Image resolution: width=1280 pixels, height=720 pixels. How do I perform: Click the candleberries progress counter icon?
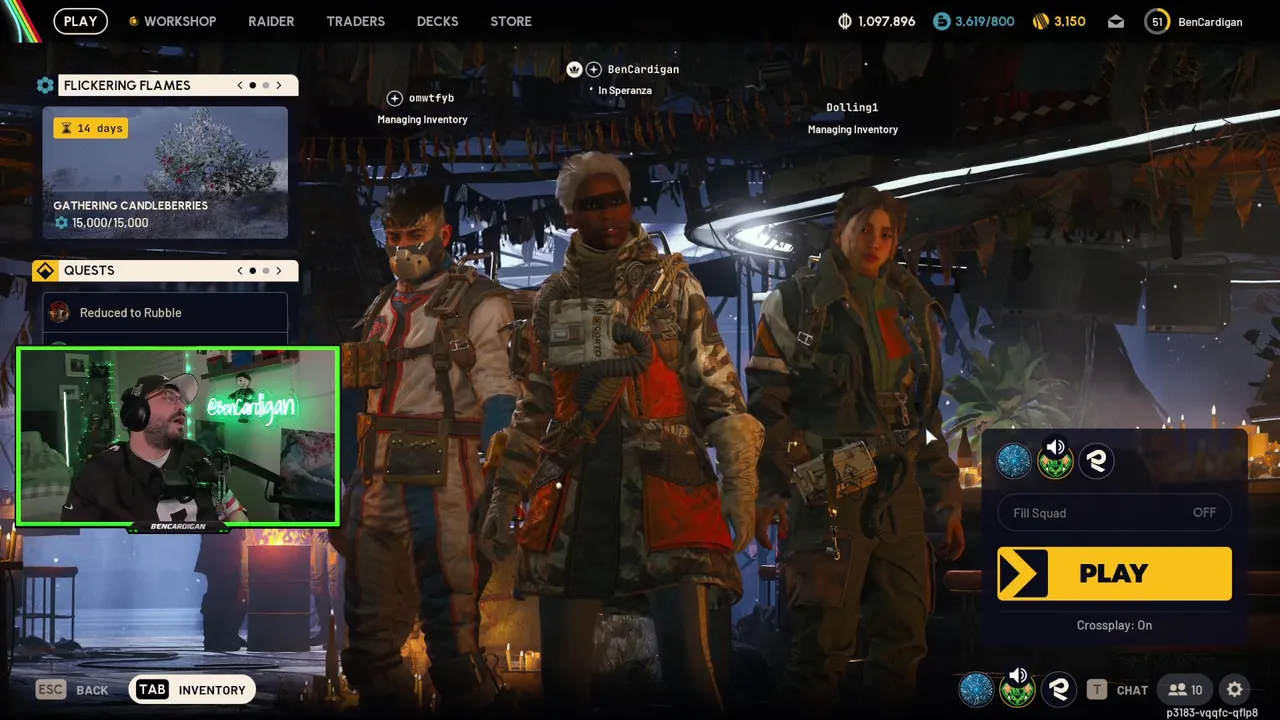tap(61, 223)
